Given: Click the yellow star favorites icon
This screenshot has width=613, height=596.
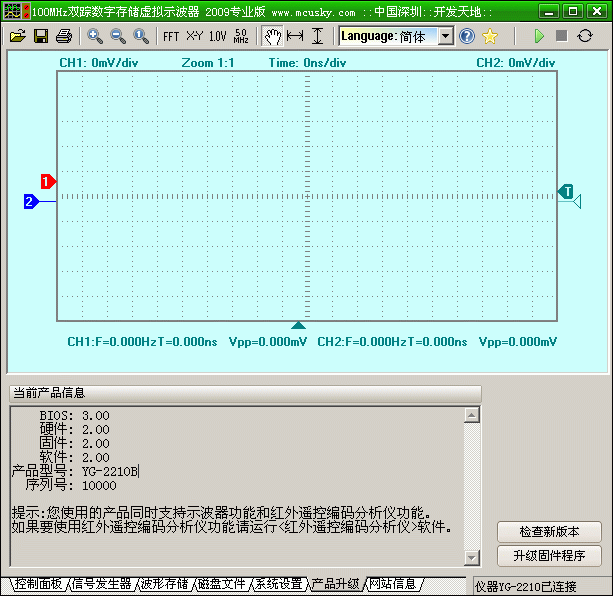Looking at the screenshot, I should 490,36.
